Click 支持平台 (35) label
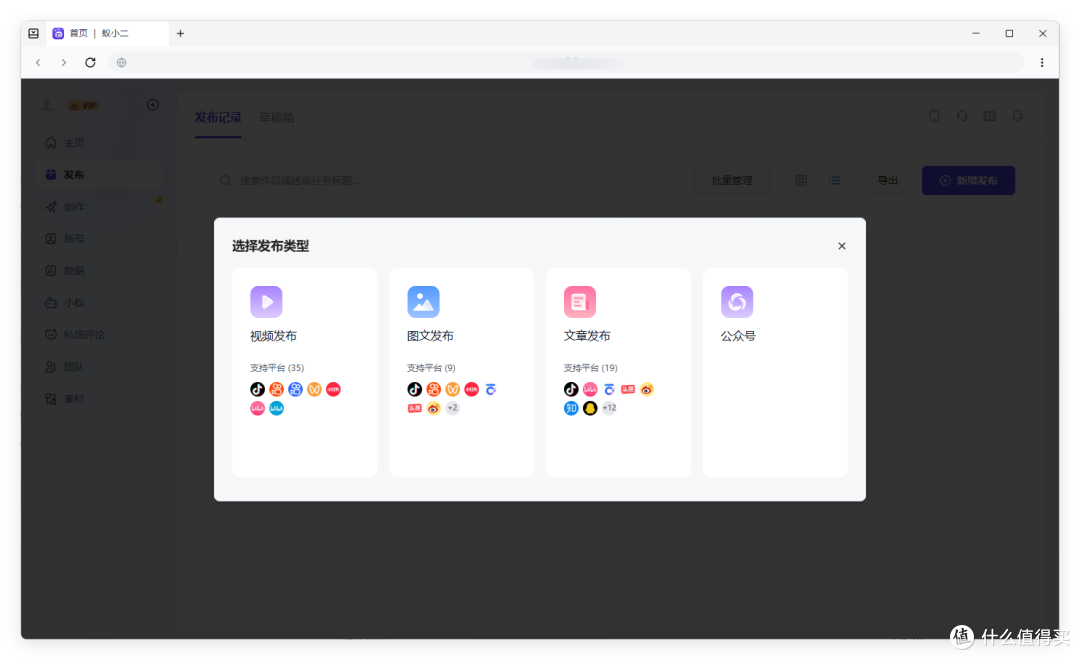The height and width of the screenshot is (660, 1080). [277, 368]
